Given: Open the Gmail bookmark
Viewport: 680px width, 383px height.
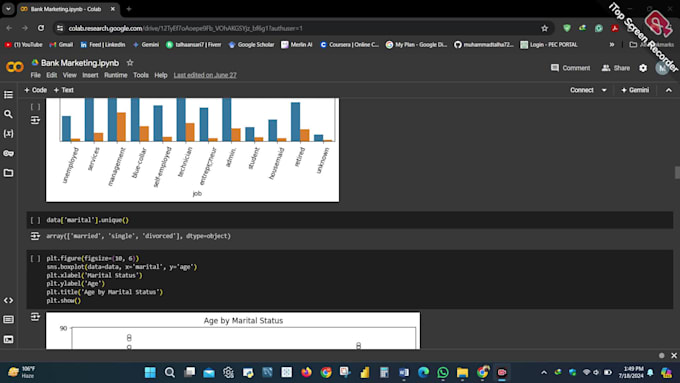Looking at the screenshot, I should coord(61,45).
